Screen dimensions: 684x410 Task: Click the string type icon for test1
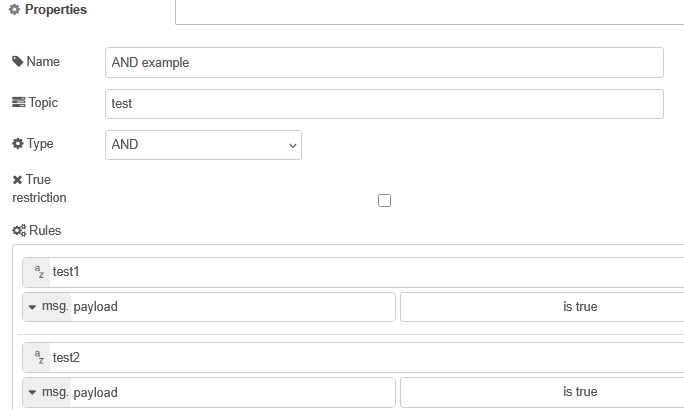click(39, 272)
